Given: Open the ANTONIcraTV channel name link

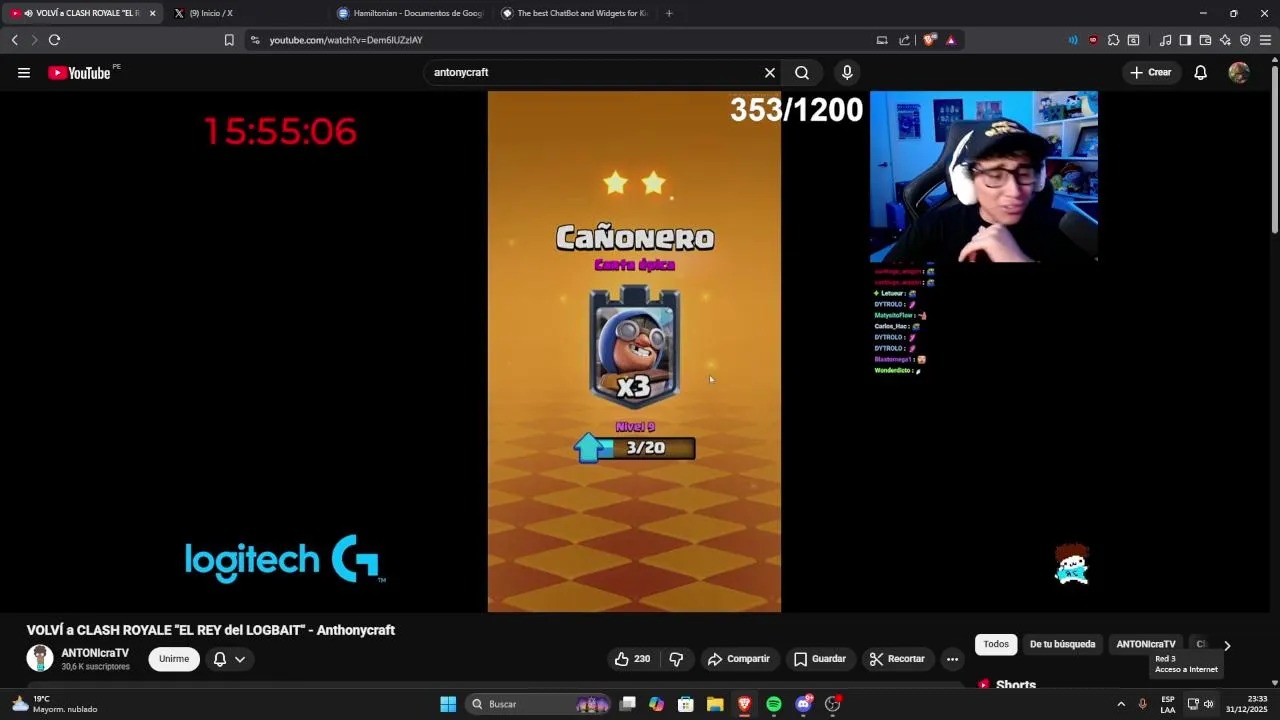Looking at the screenshot, I should [95, 653].
